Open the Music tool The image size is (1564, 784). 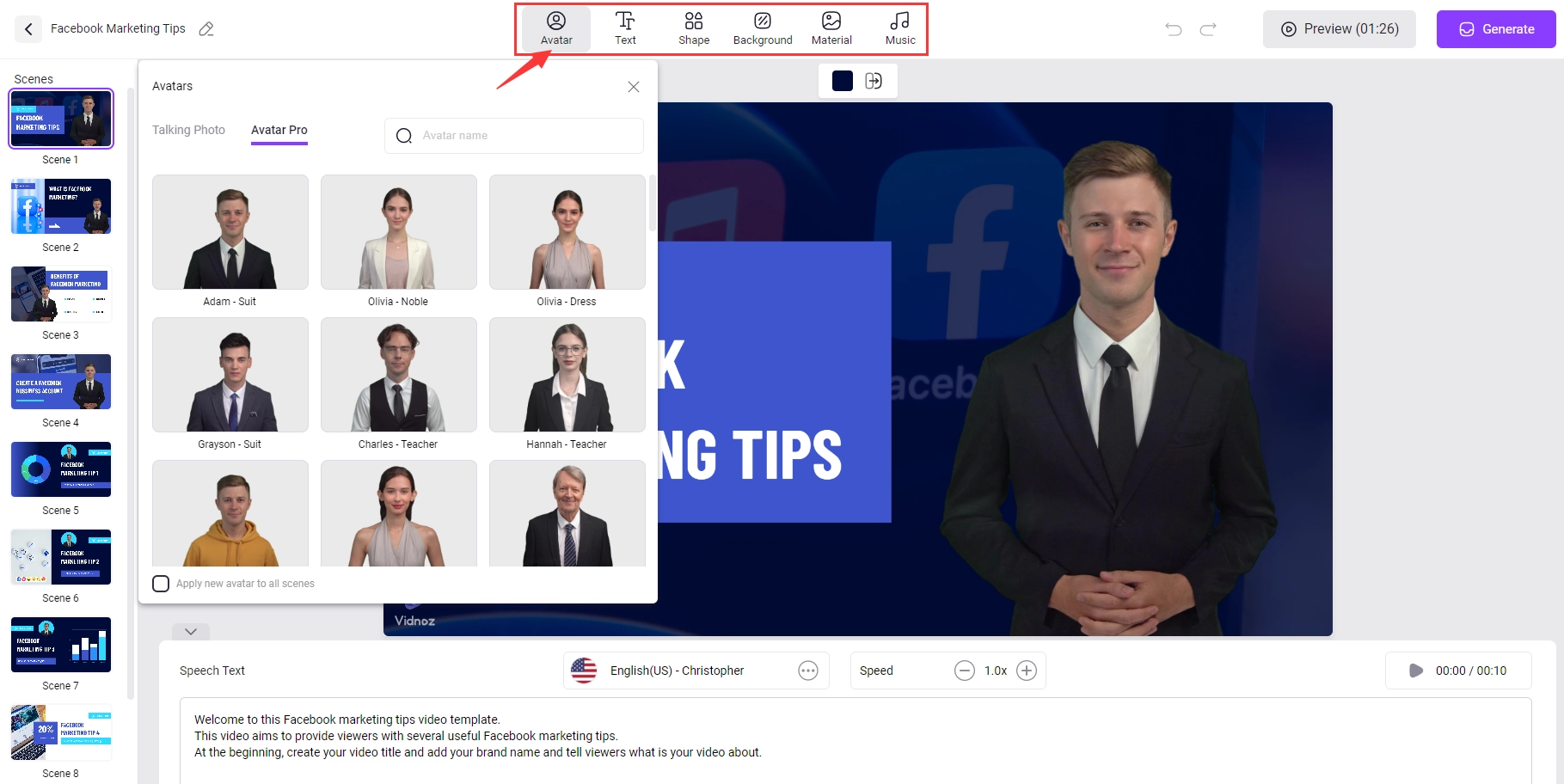click(899, 28)
